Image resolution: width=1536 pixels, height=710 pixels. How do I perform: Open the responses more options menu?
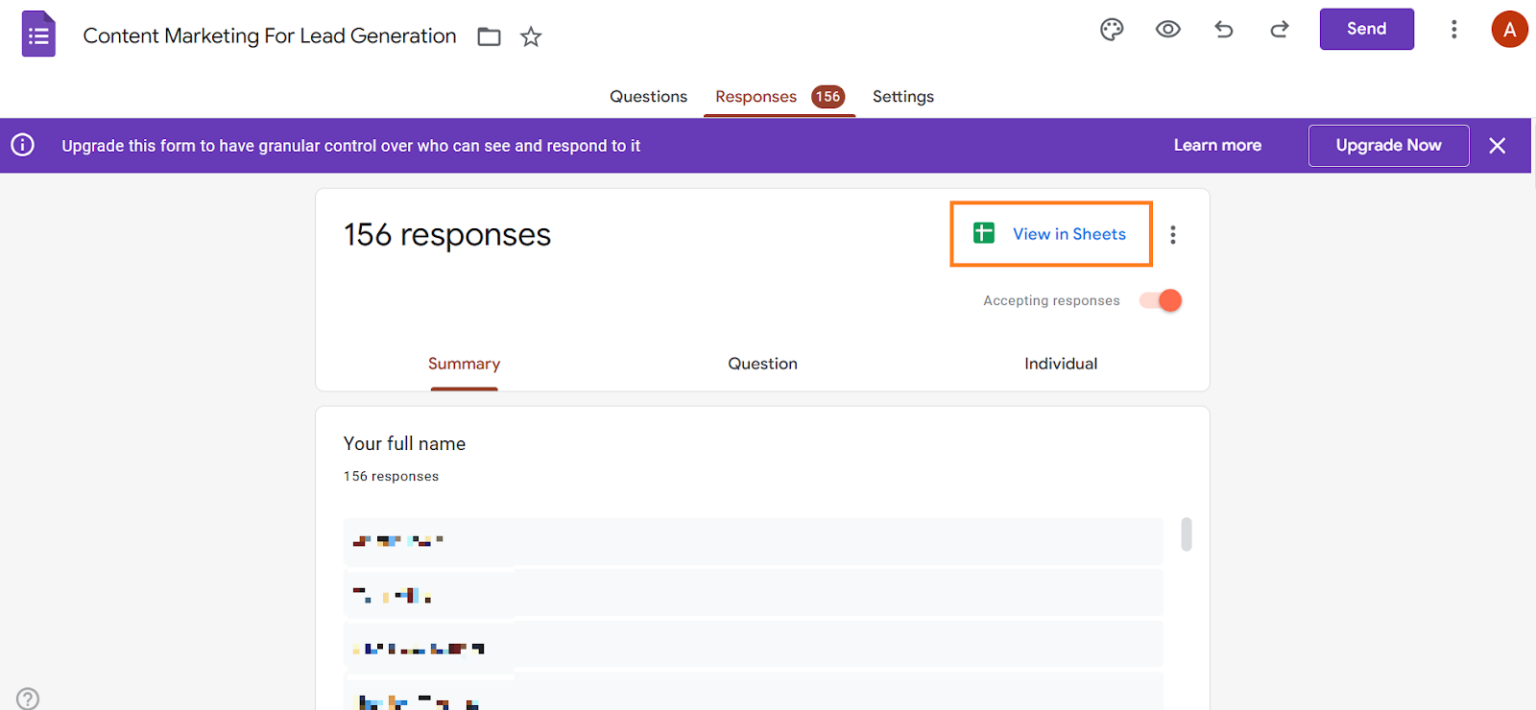tap(1173, 235)
